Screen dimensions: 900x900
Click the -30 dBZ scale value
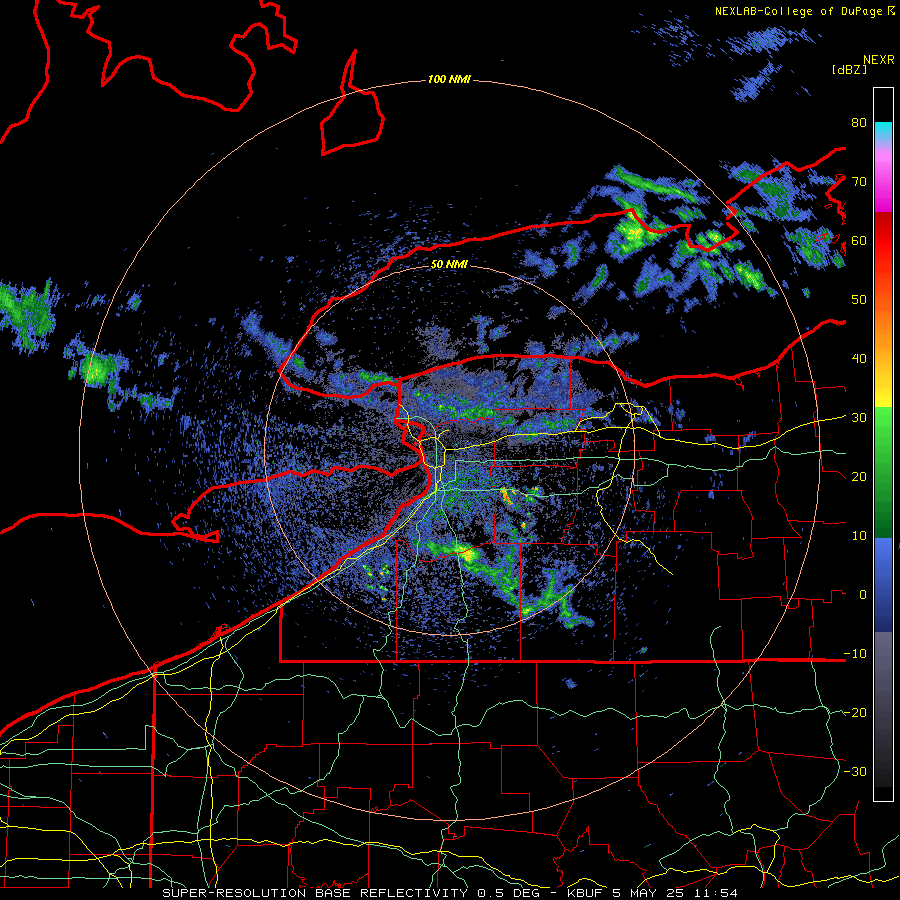pyautogui.click(x=855, y=771)
